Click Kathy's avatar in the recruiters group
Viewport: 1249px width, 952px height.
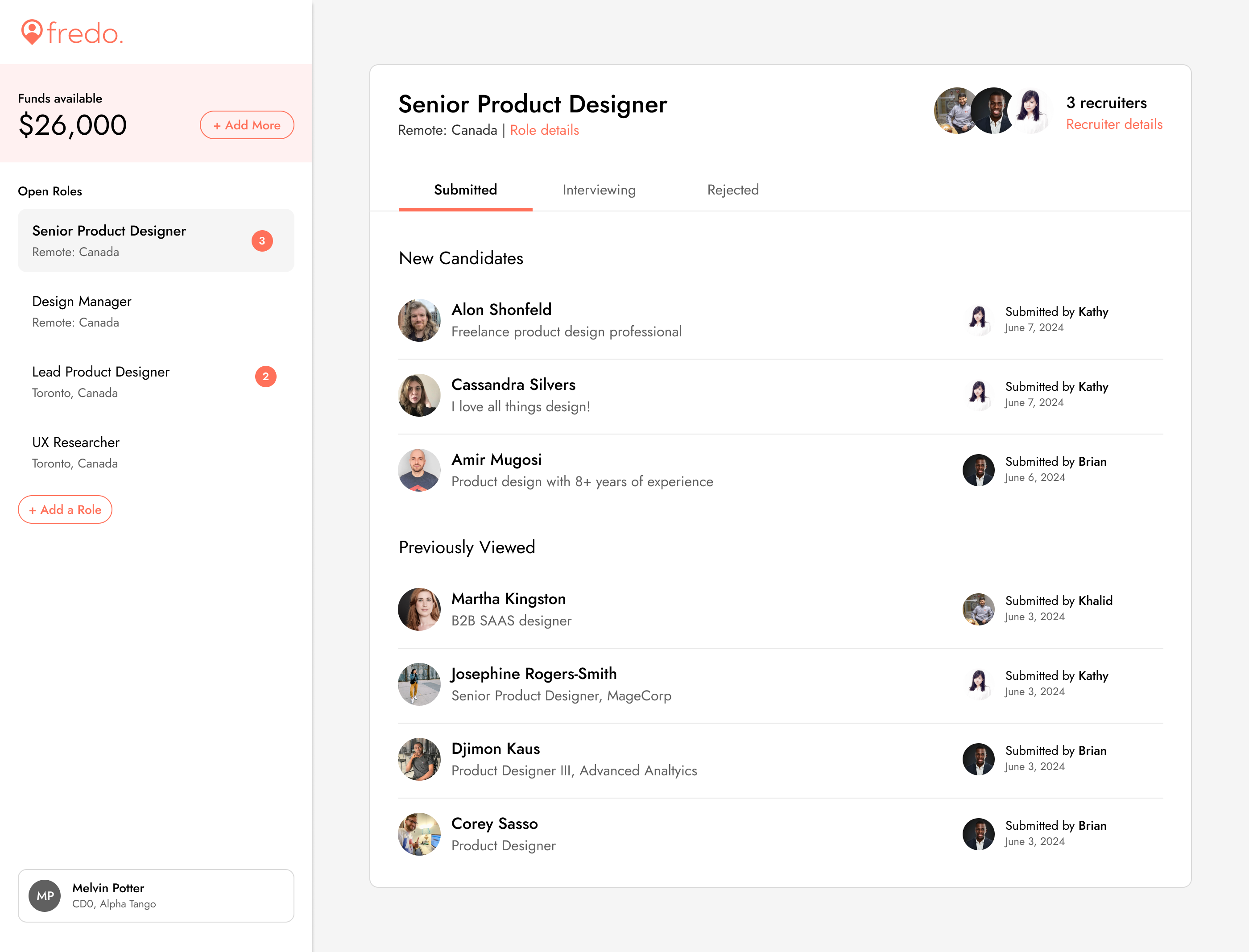1030,111
